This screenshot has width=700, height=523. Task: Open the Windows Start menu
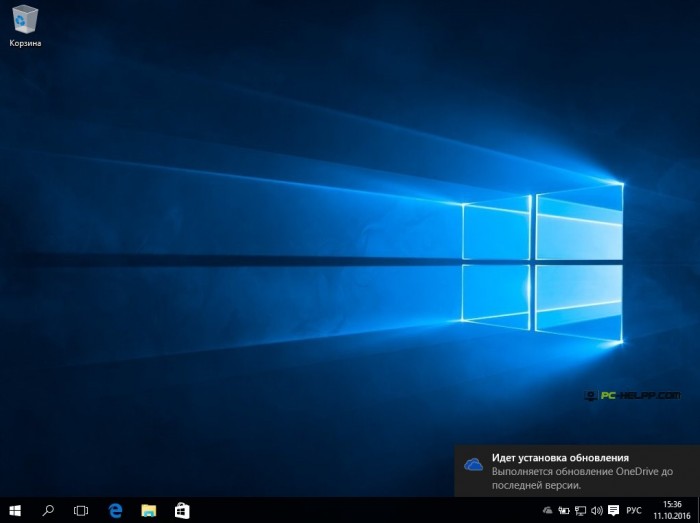point(15,510)
